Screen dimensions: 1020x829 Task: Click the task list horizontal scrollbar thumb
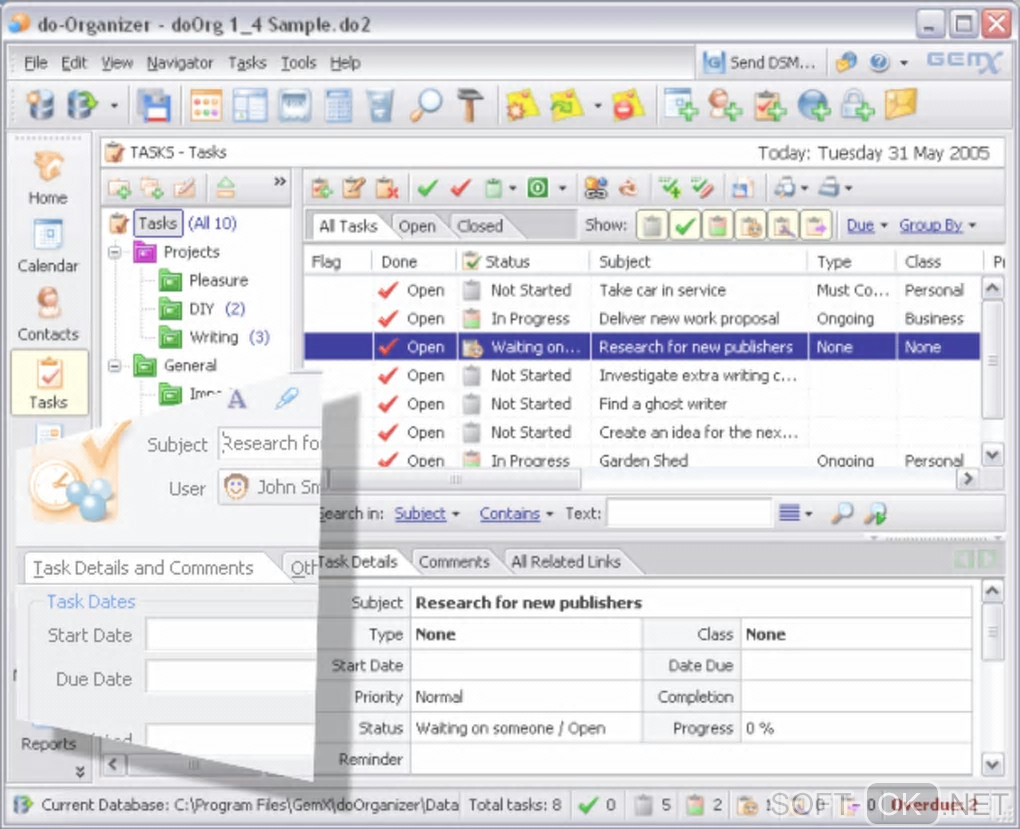(455, 480)
